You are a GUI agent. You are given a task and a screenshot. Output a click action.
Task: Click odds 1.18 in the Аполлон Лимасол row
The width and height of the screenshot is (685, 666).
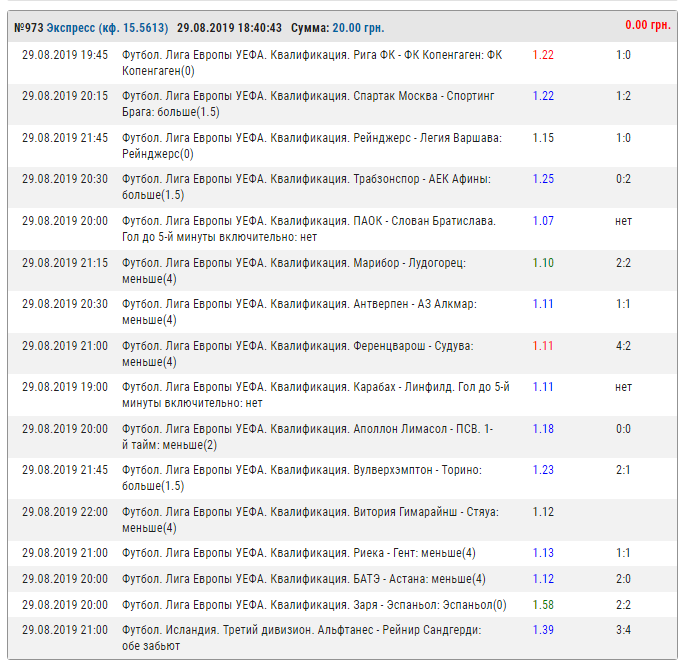[543, 429]
